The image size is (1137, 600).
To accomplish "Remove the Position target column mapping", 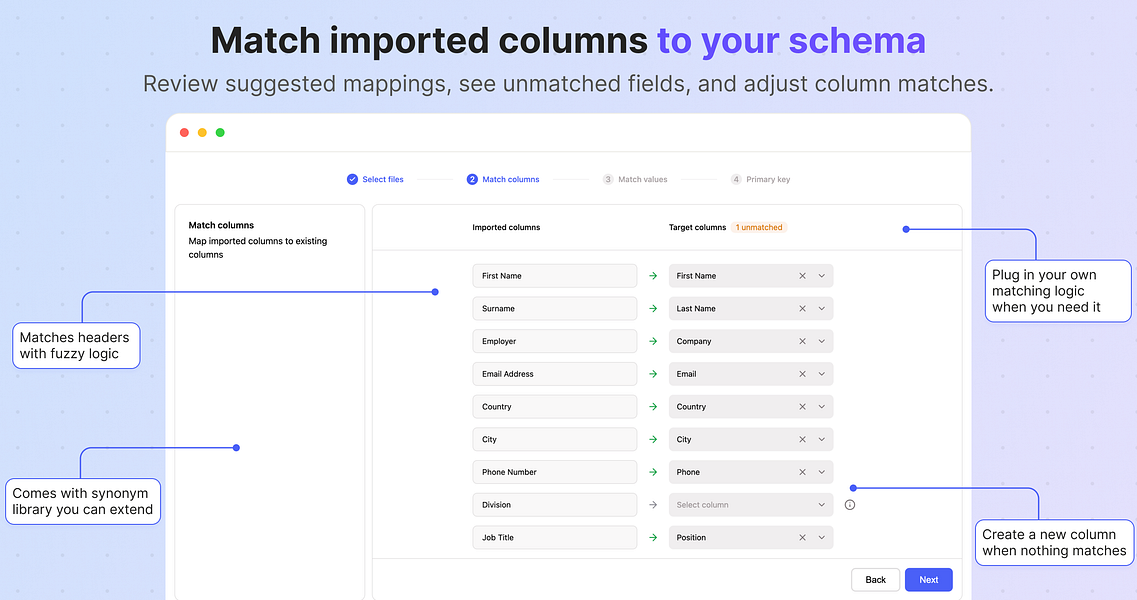I will pos(802,538).
